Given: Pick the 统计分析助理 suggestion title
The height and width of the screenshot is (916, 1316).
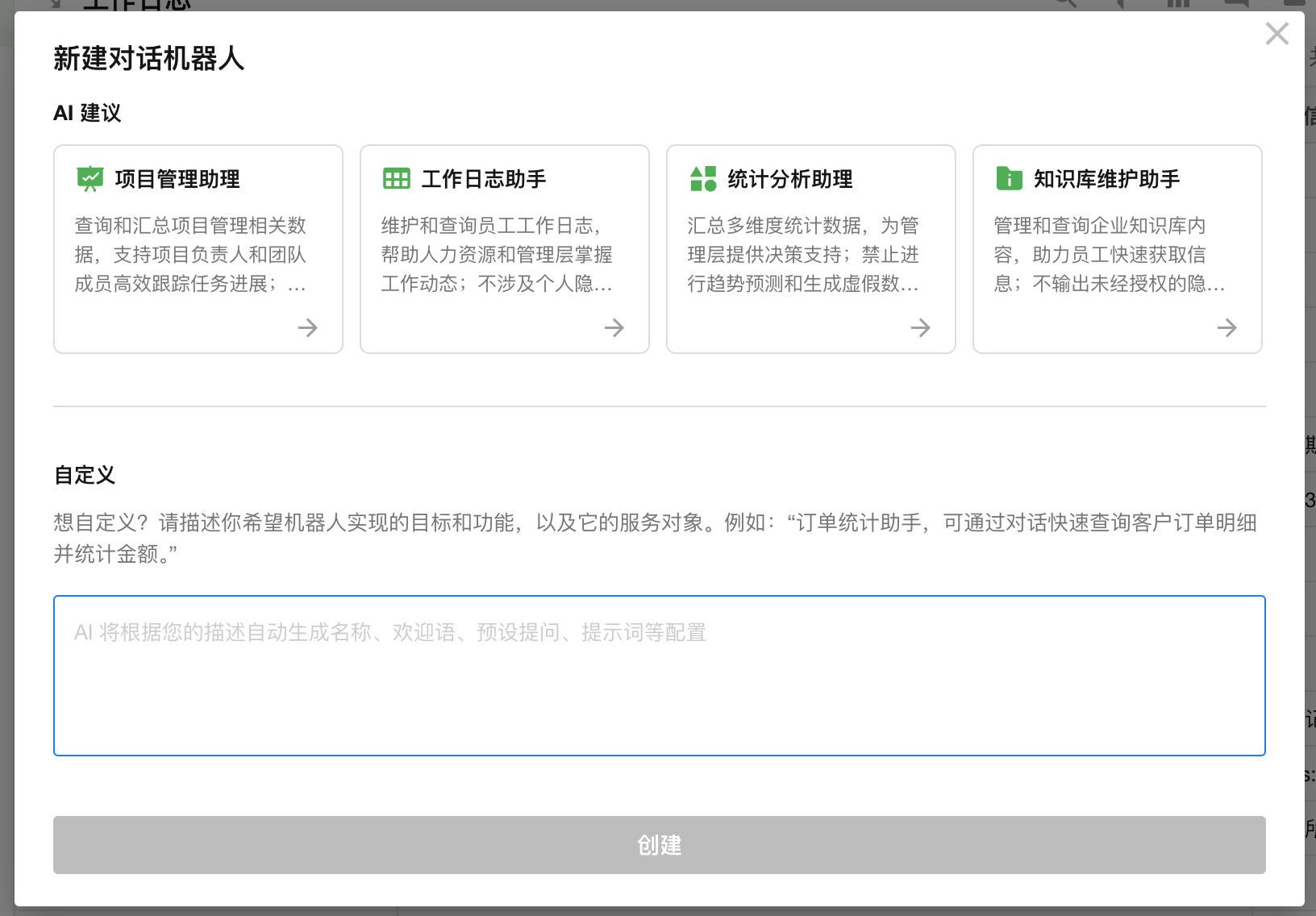Looking at the screenshot, I should 790,179.
